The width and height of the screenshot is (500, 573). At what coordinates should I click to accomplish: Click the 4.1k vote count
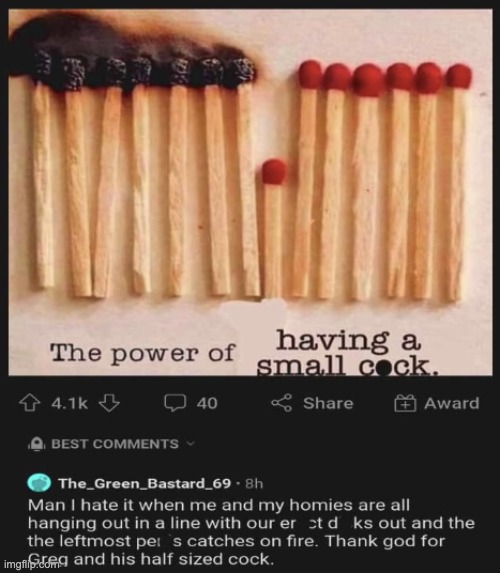click(69, 403)
